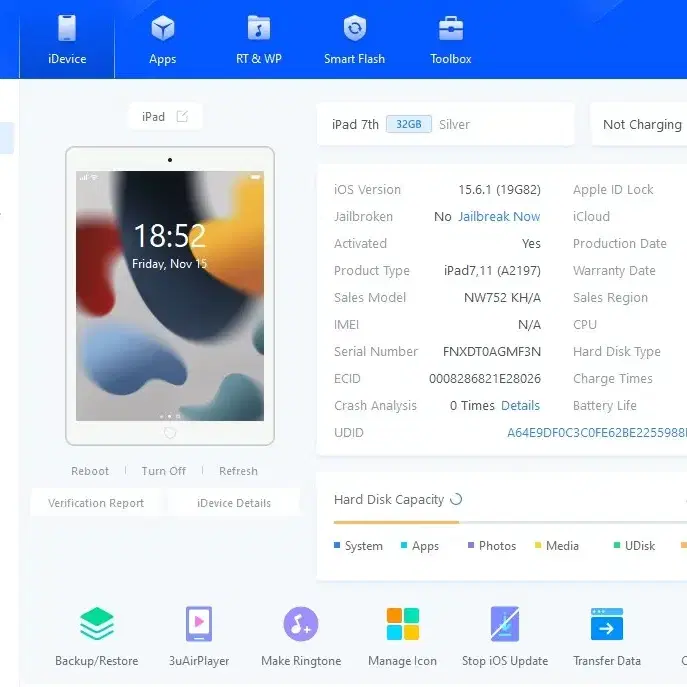Screen dimensions: 687x687
Task: Click the Not Charging status
Action: (642, 125)
